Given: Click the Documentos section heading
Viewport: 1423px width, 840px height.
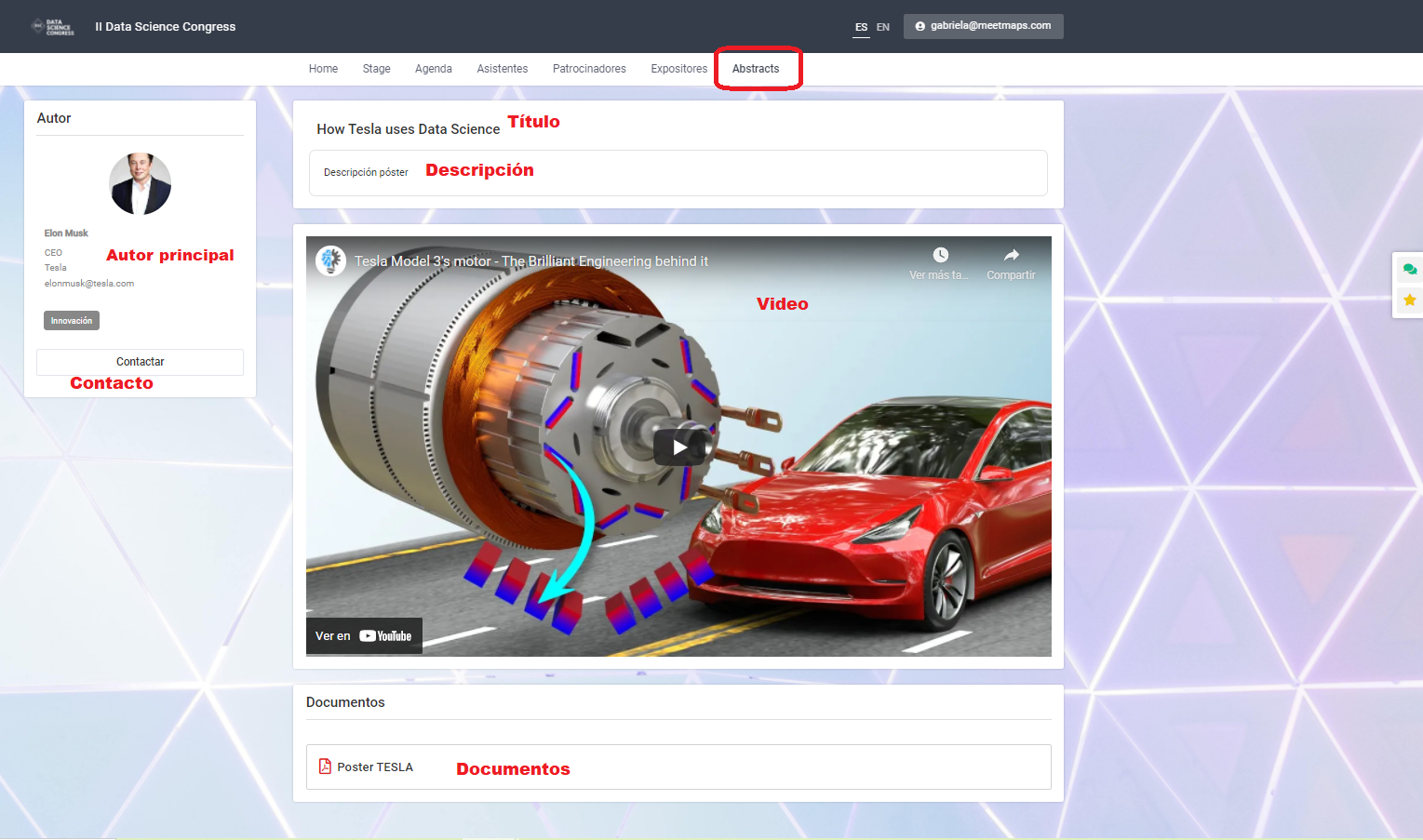Looking at the screenshot, I should coord(345,702).
